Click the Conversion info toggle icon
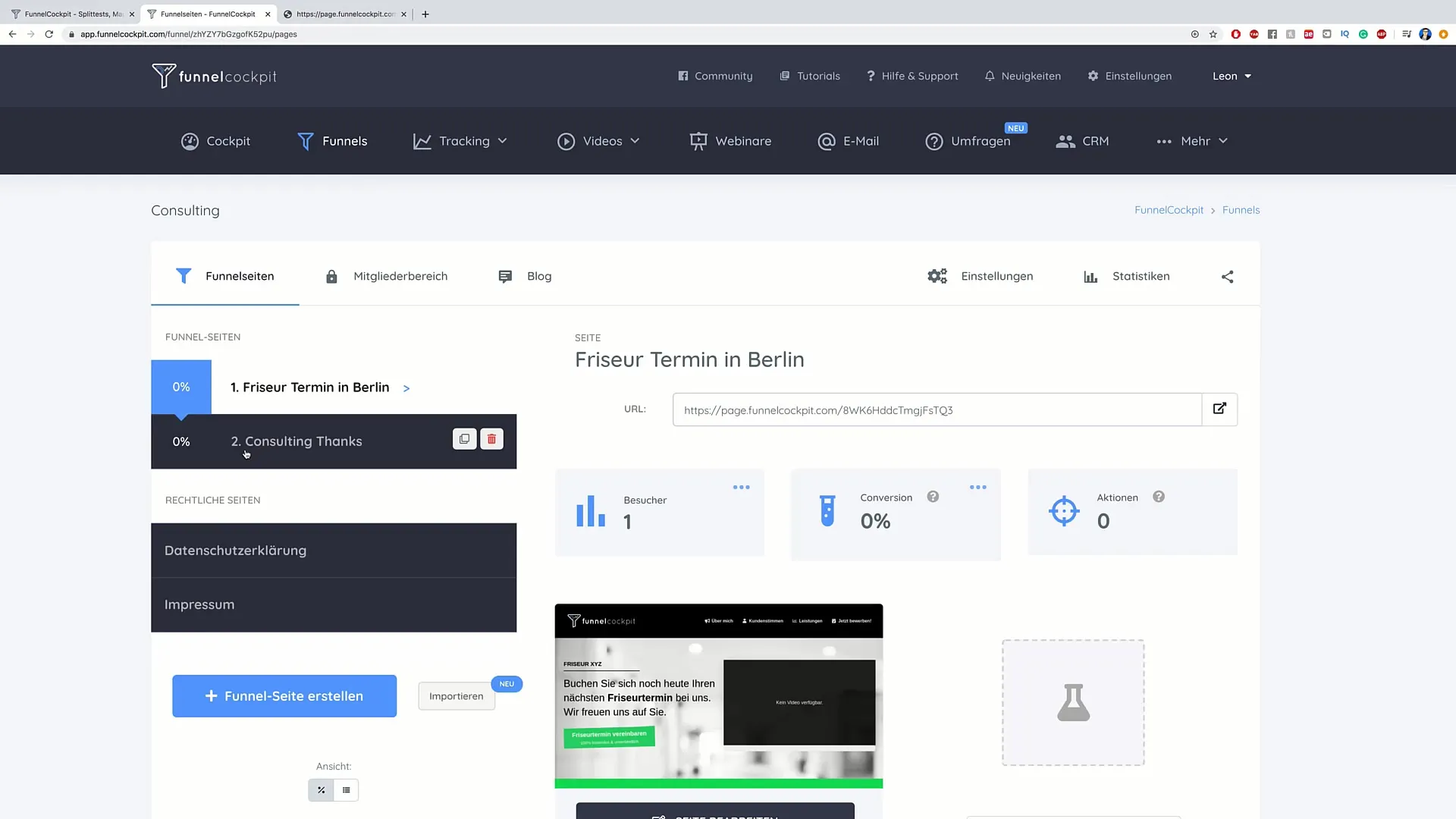Screen dimensions: 1456x819 tap(932, 497)
